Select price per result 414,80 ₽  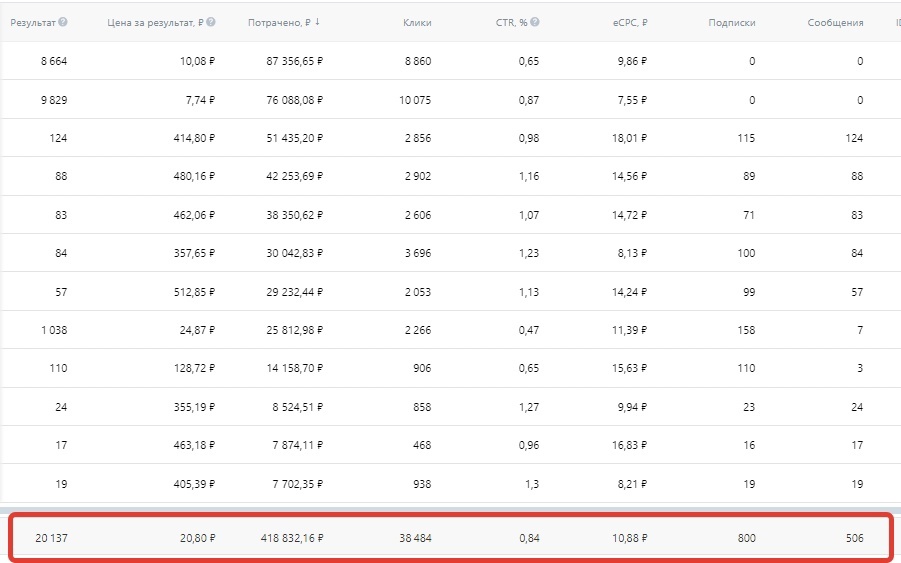194,138
